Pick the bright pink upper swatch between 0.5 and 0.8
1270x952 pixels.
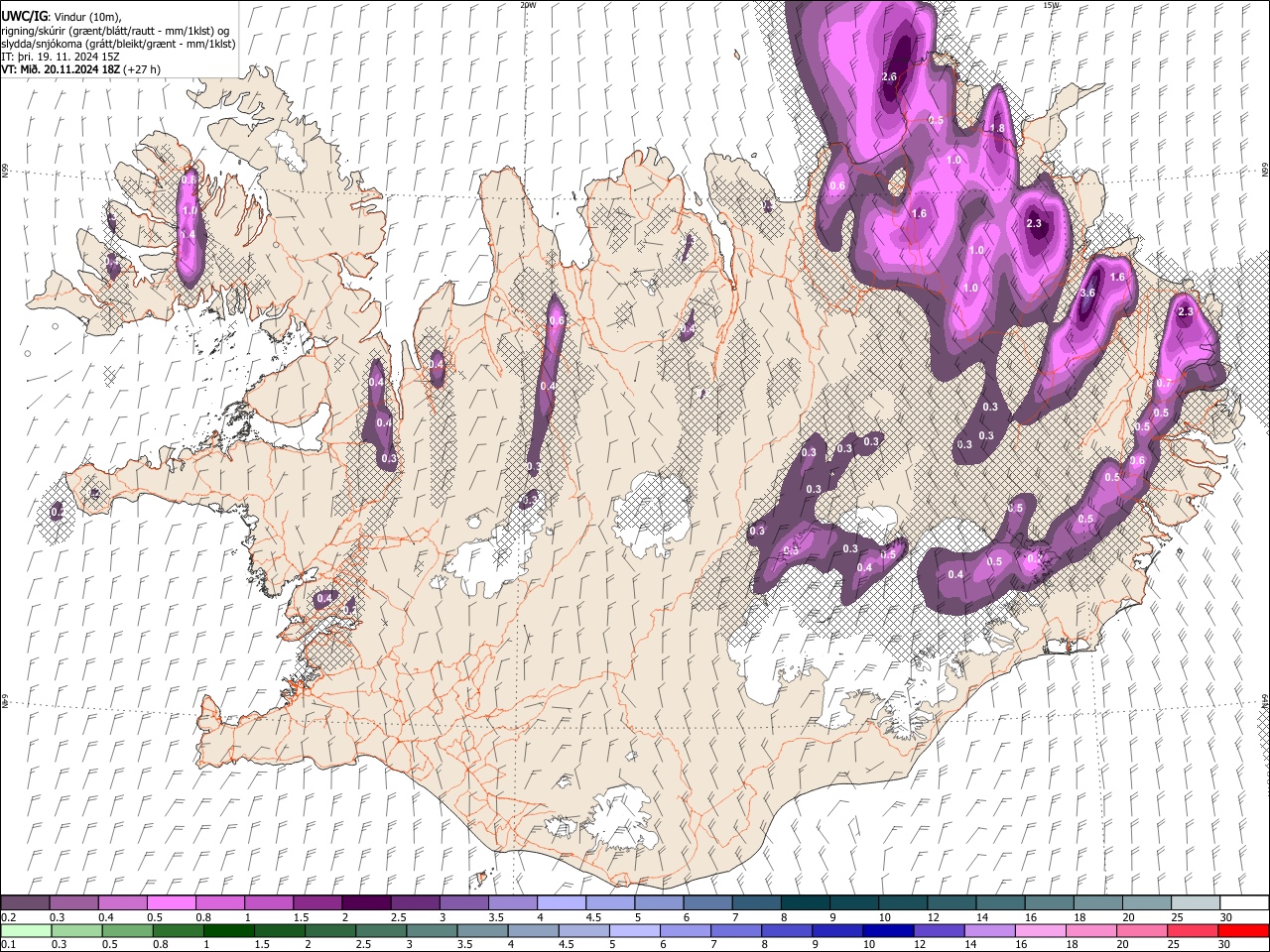(171, 902)
